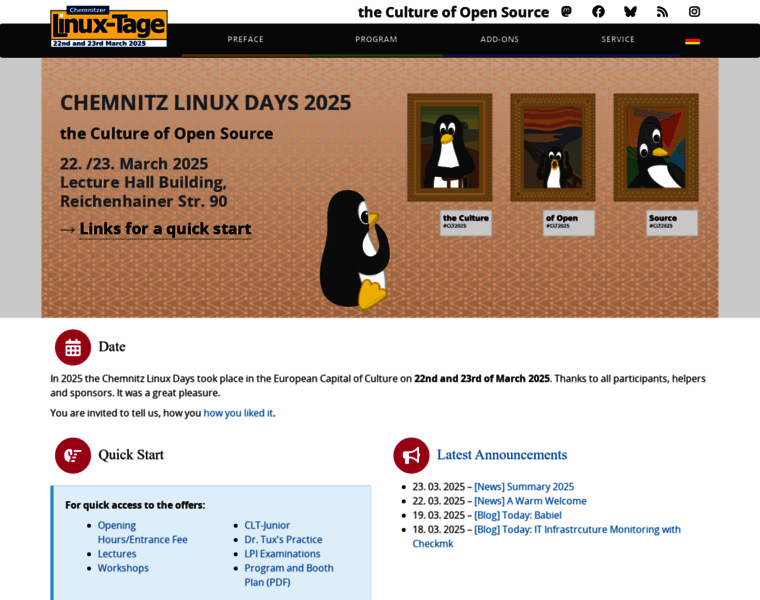Open the CLT-Junior link
Image resolution: width=760 pixels, height=600 pixels.
pyautogui.click(x=267, y=525)
